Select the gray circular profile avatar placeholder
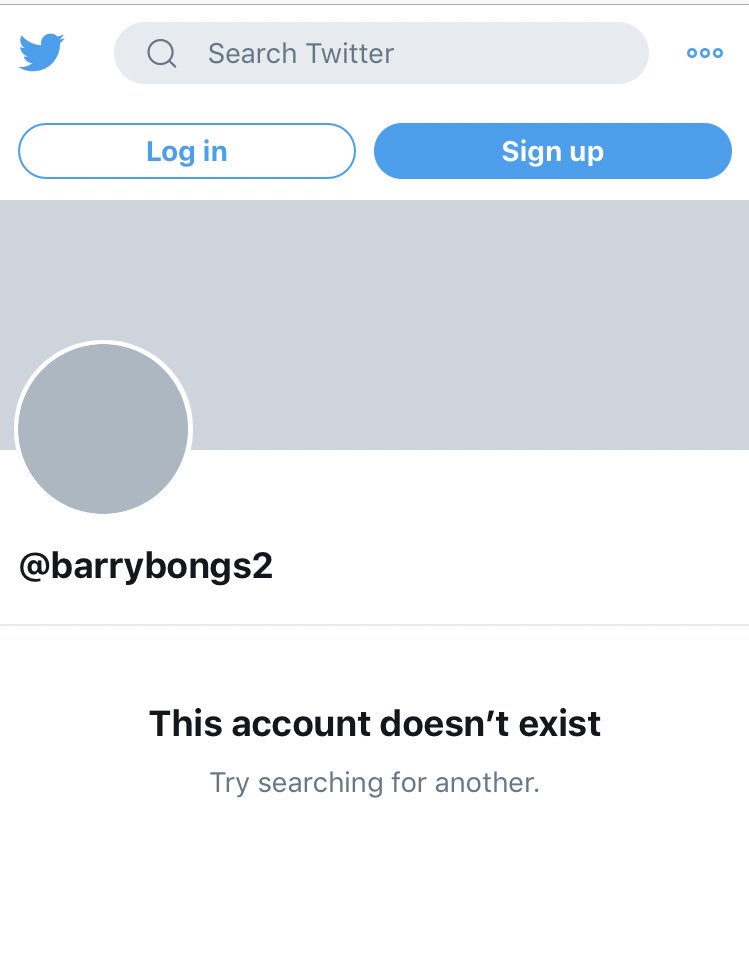This screenshot has width=749, height=970. [x=103, y=428]
